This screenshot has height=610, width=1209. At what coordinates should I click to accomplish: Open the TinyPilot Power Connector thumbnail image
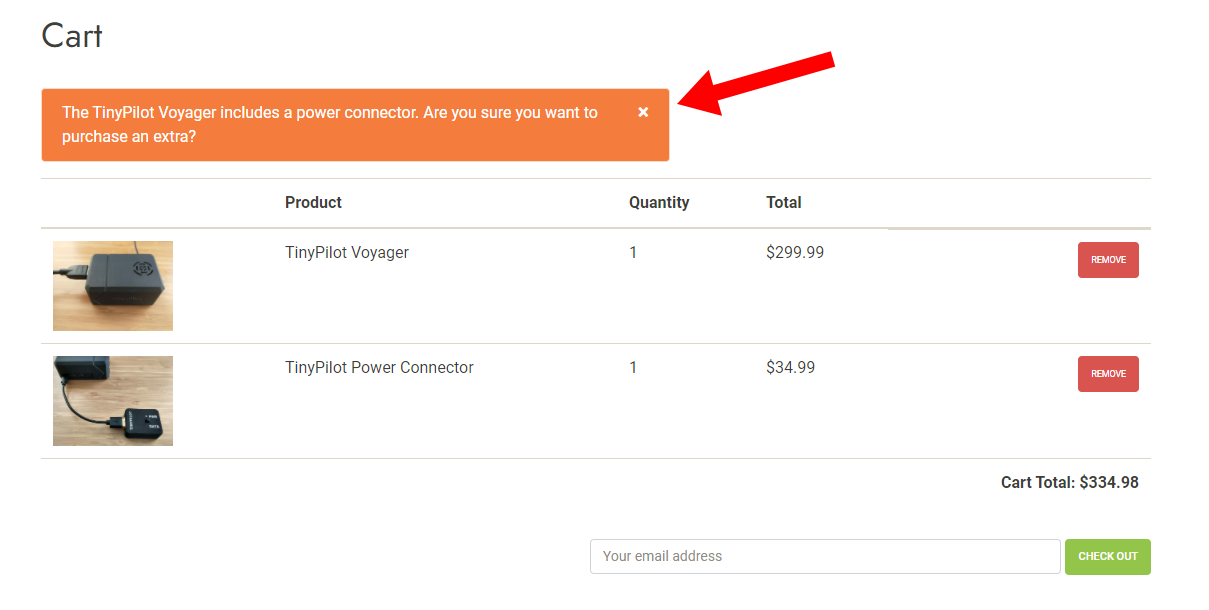[113, 401]
